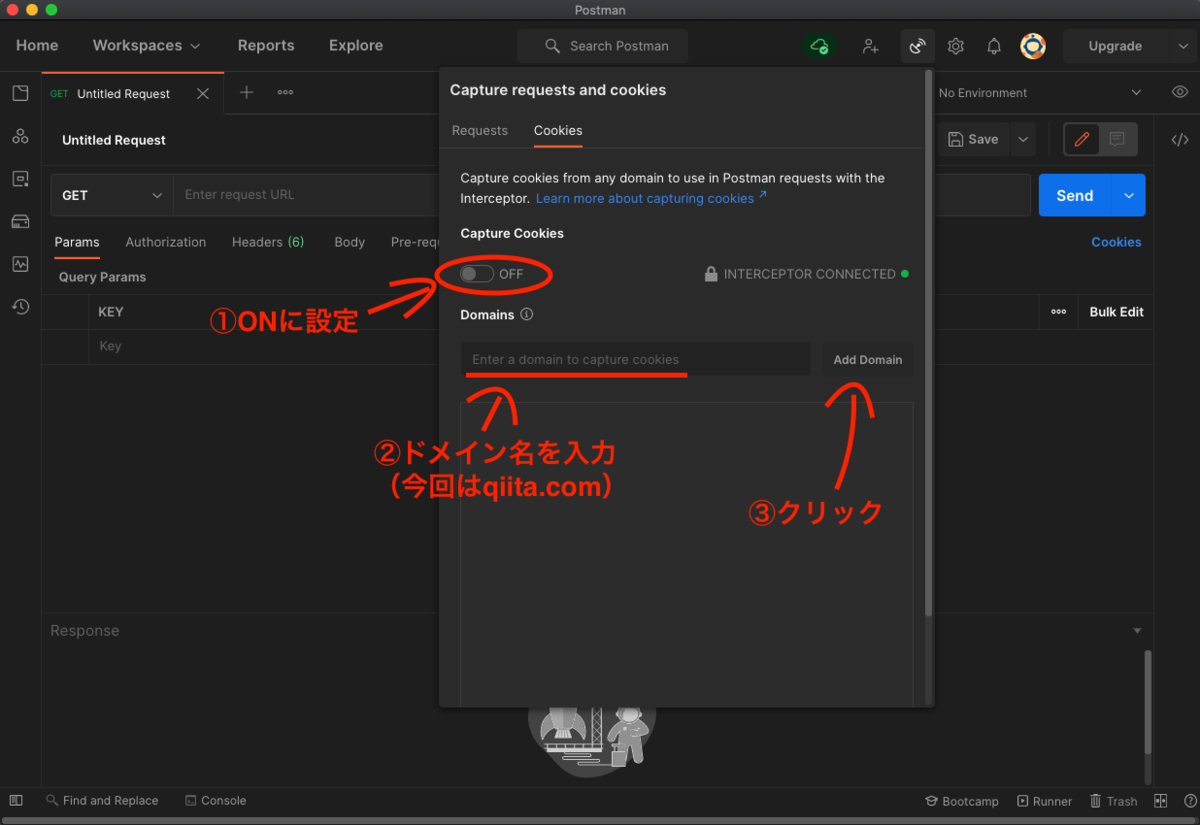Screen dimensions: 1200x825
Task: Add a new request tab
Action: 246,93
